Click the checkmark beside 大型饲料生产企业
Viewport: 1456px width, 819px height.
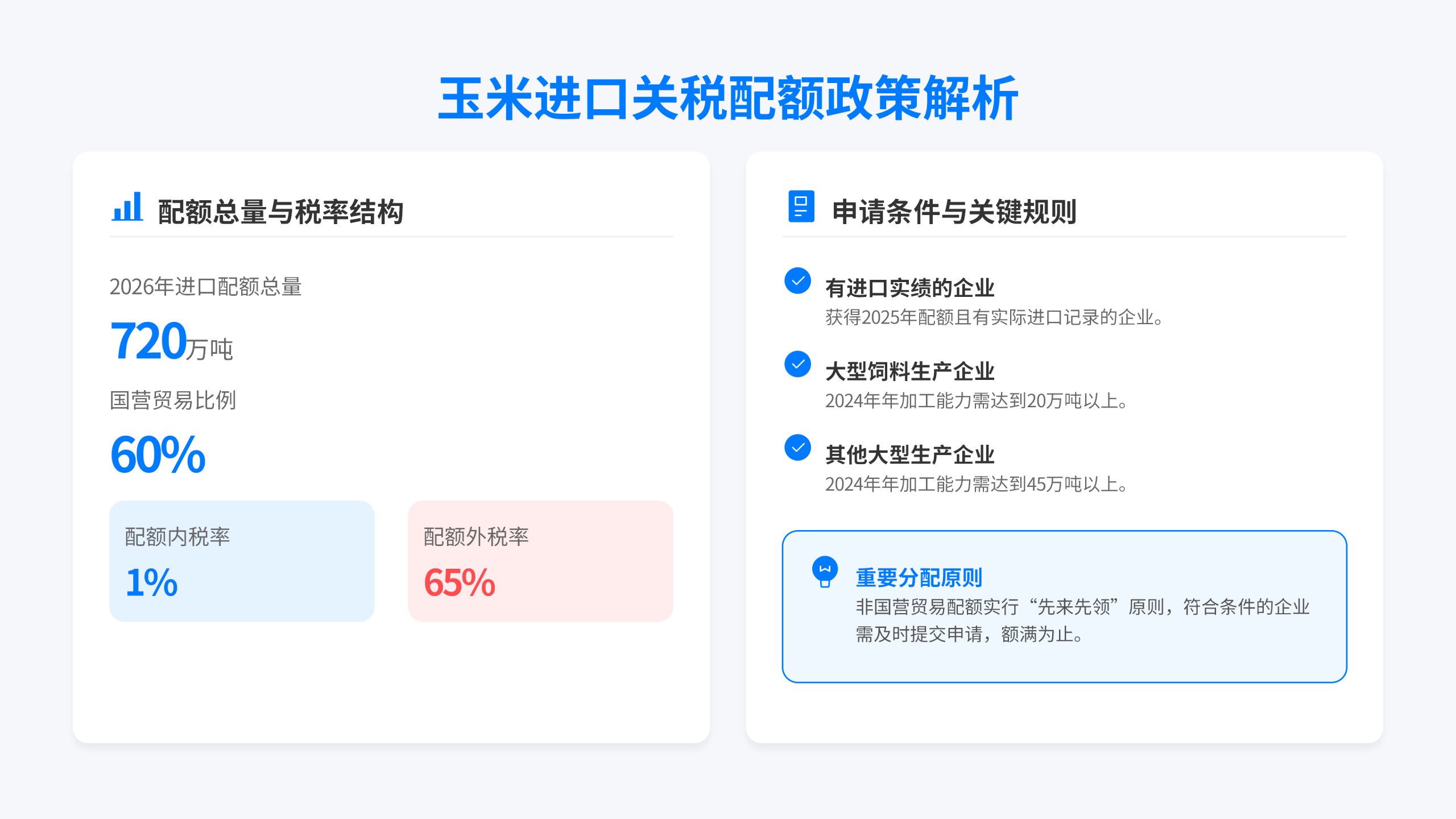pyautogui.click(x=797, y=364)
